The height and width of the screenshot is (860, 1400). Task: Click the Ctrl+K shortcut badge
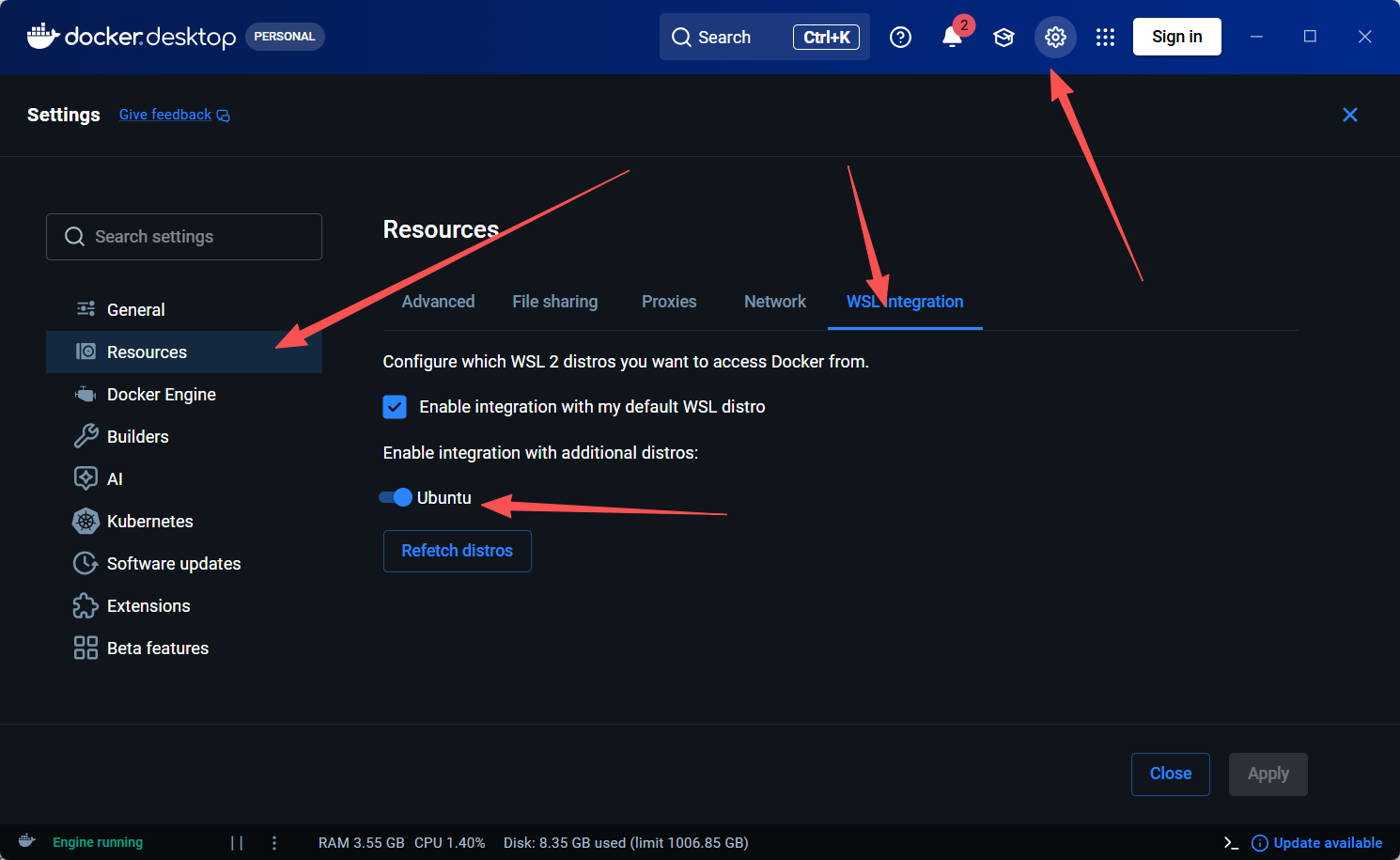pyautogui.click(x=827, y=37)
